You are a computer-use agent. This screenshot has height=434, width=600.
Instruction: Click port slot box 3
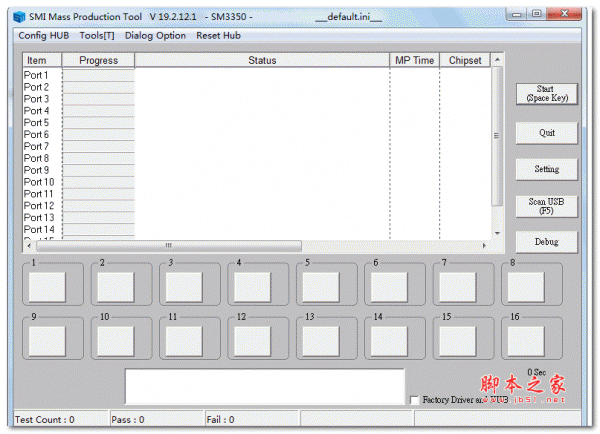184,287
